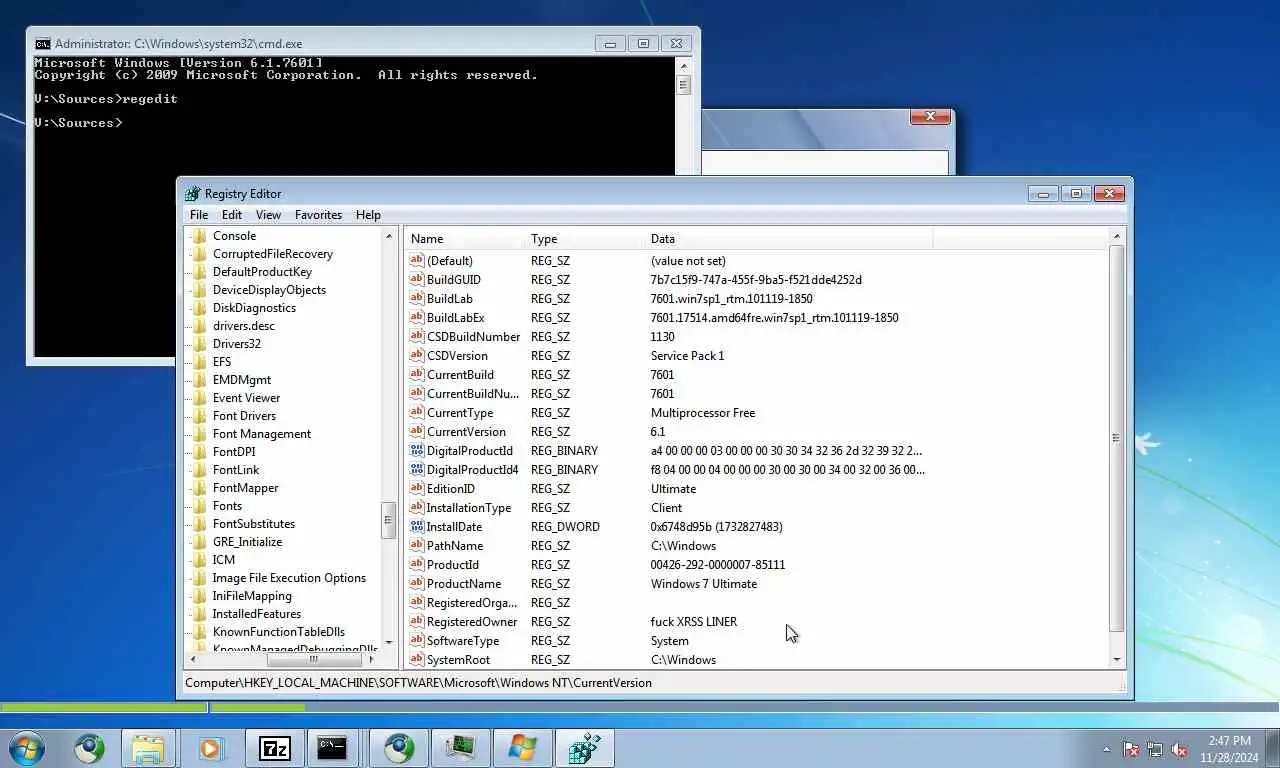
Task: Select the InstallationType value row
Action: click(668, 508)
